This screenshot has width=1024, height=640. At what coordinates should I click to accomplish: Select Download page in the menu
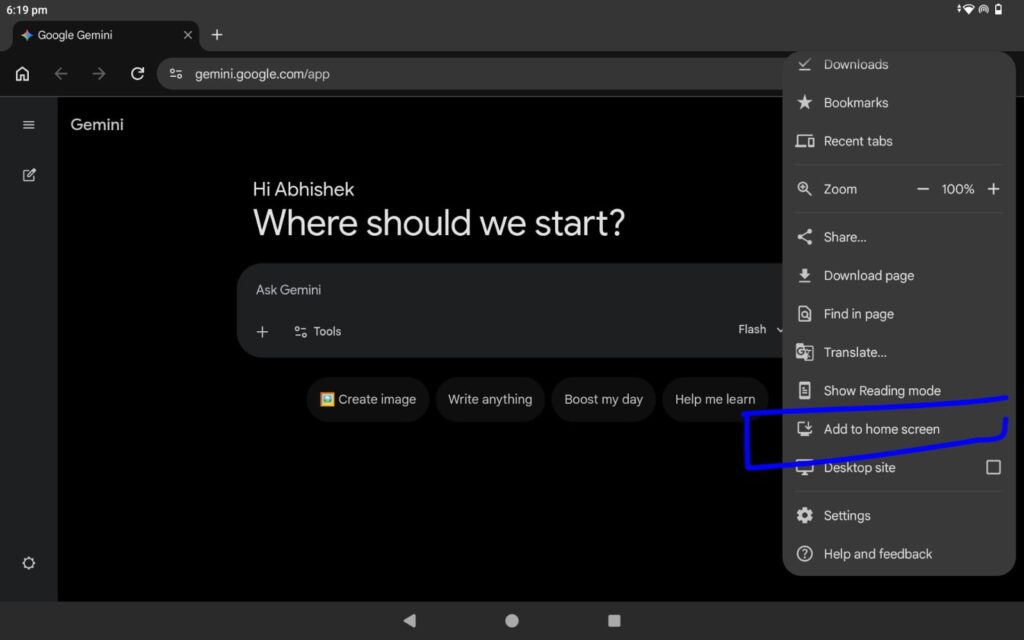click(x=899, y=276)
